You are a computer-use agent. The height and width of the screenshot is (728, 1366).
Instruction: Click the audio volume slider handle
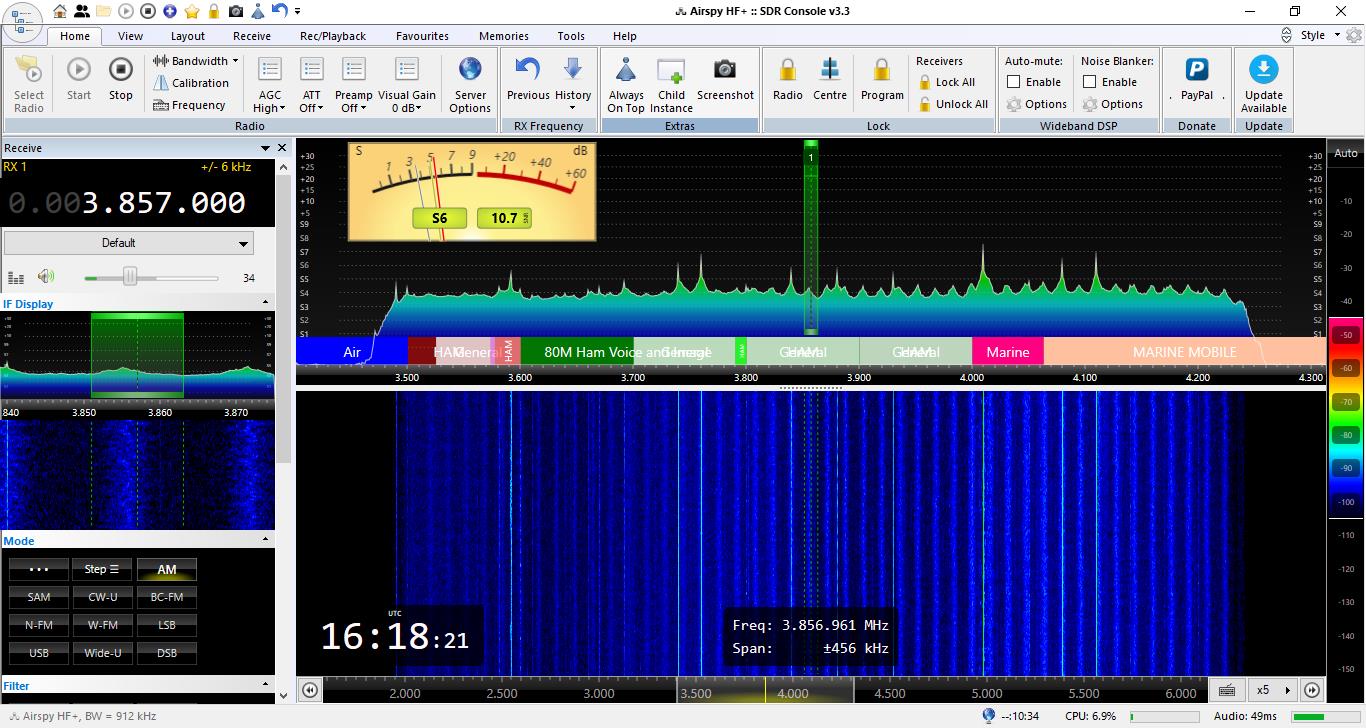pyautogui.click(x=130, y=277)
